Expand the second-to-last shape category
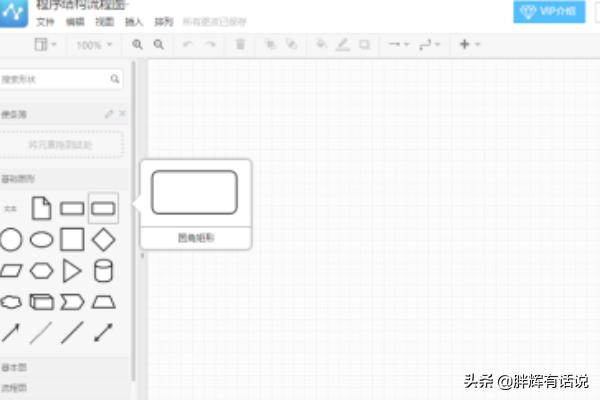This screenshot has width=600, height=400. click(65, 367)
